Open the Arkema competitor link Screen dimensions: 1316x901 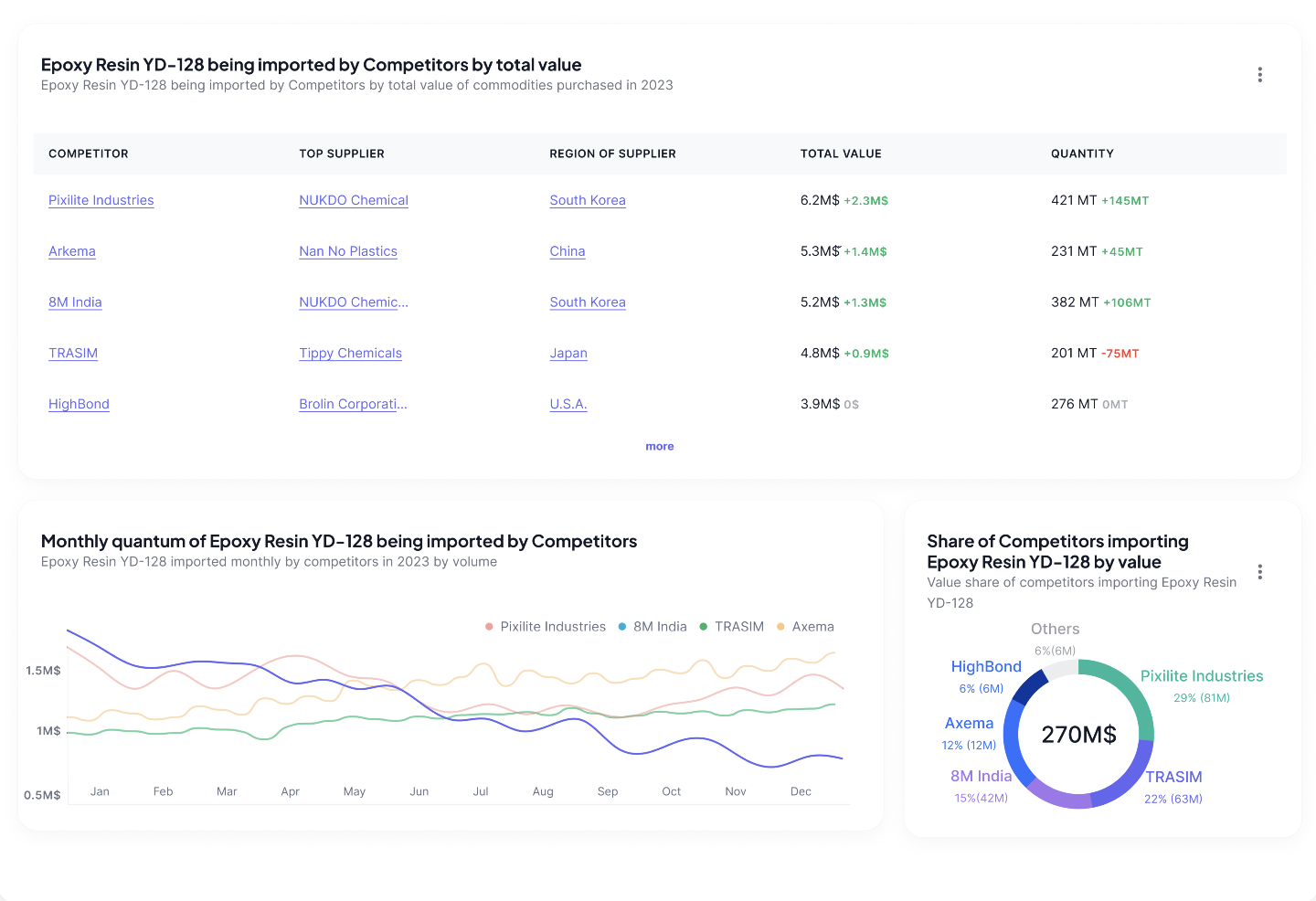(x=71, y=251)
